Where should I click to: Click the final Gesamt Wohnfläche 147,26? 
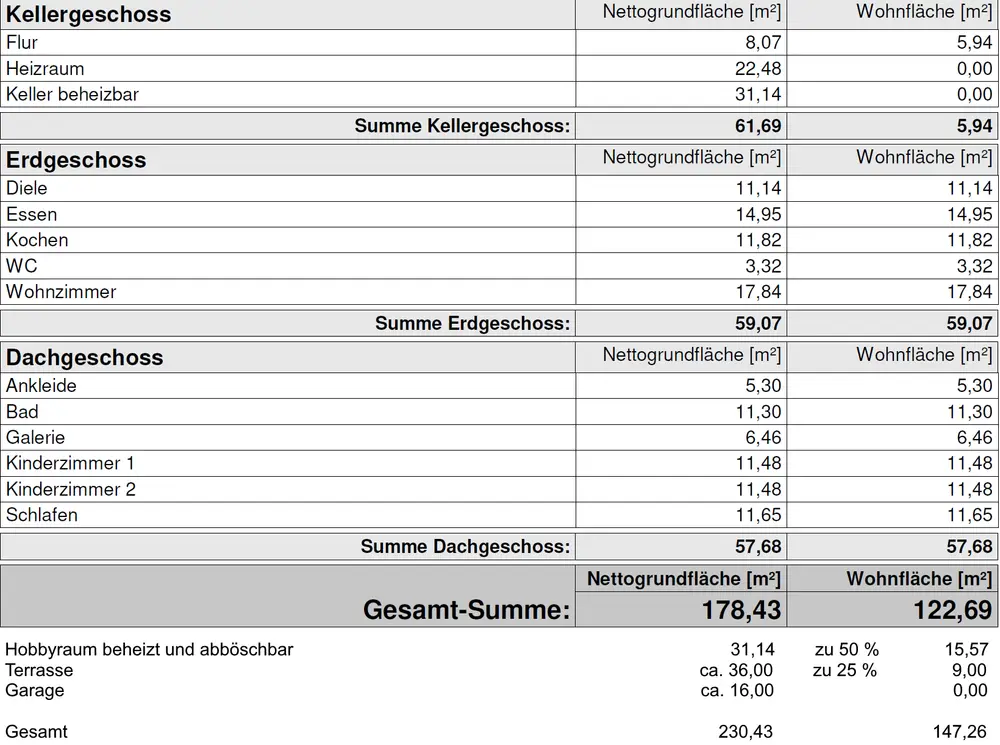tap(958, 732)
